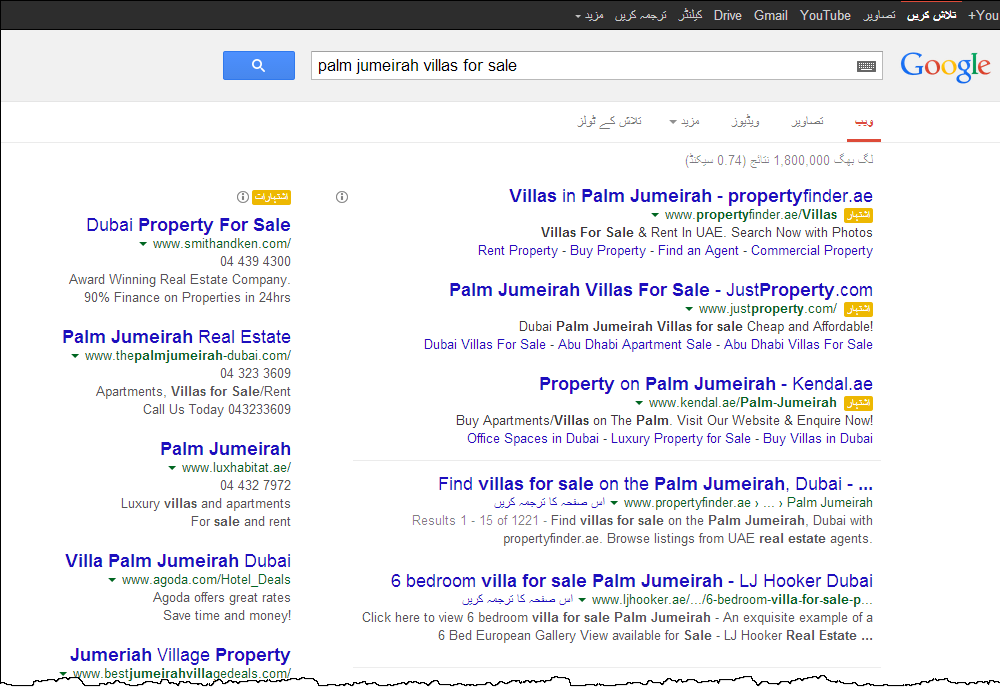Click phone number 04 439 4300
The height and width of the screenshot is (688, 1000).
[256, 261]
